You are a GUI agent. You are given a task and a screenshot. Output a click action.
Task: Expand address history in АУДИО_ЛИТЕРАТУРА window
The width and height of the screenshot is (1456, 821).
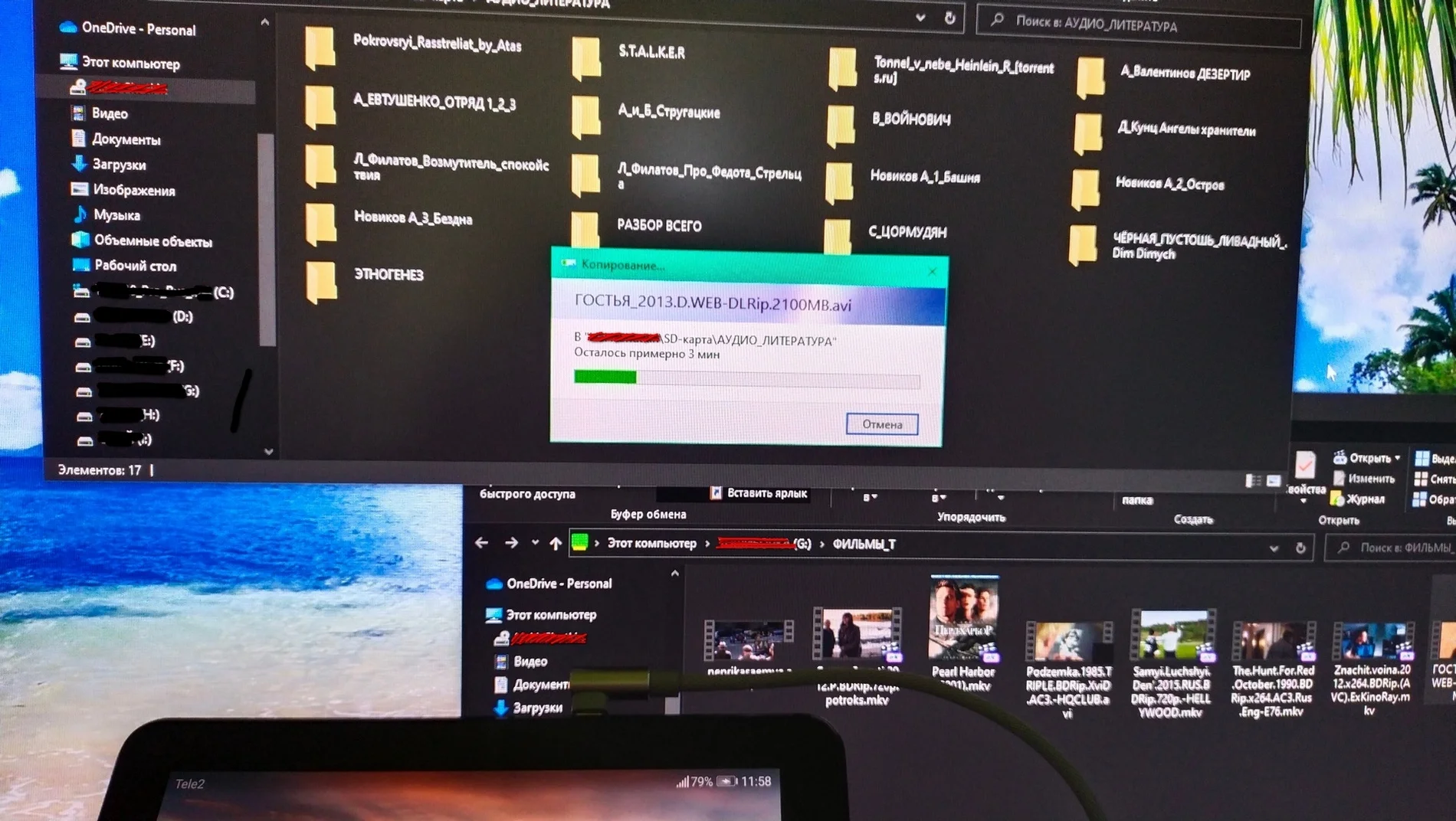(x=920, y=18)
